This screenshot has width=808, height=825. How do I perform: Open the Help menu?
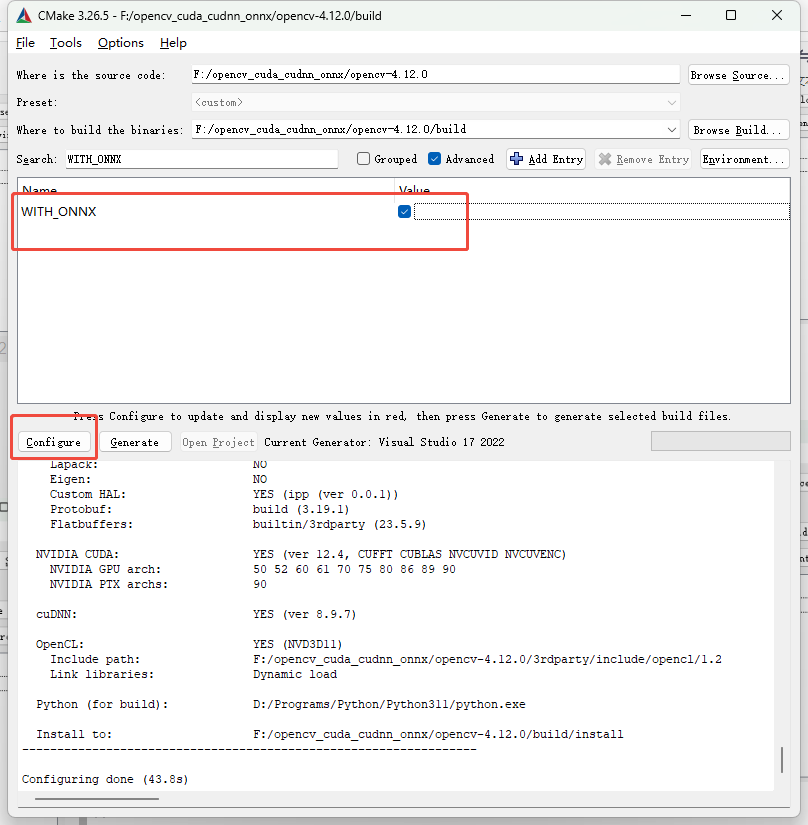coord(173,43)
